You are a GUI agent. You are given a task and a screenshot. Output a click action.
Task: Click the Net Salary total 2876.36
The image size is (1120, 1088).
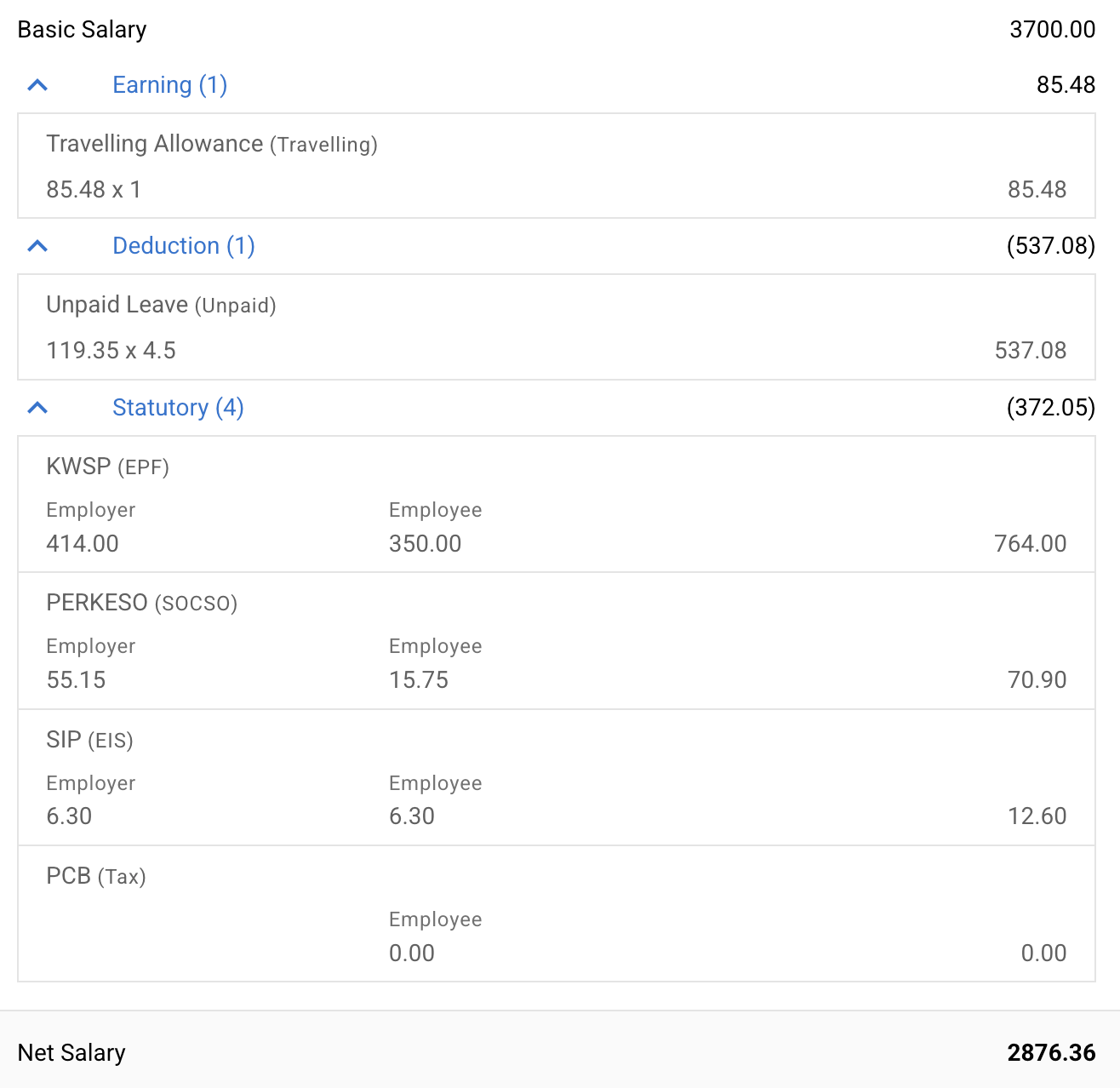coord(1051,1053)
